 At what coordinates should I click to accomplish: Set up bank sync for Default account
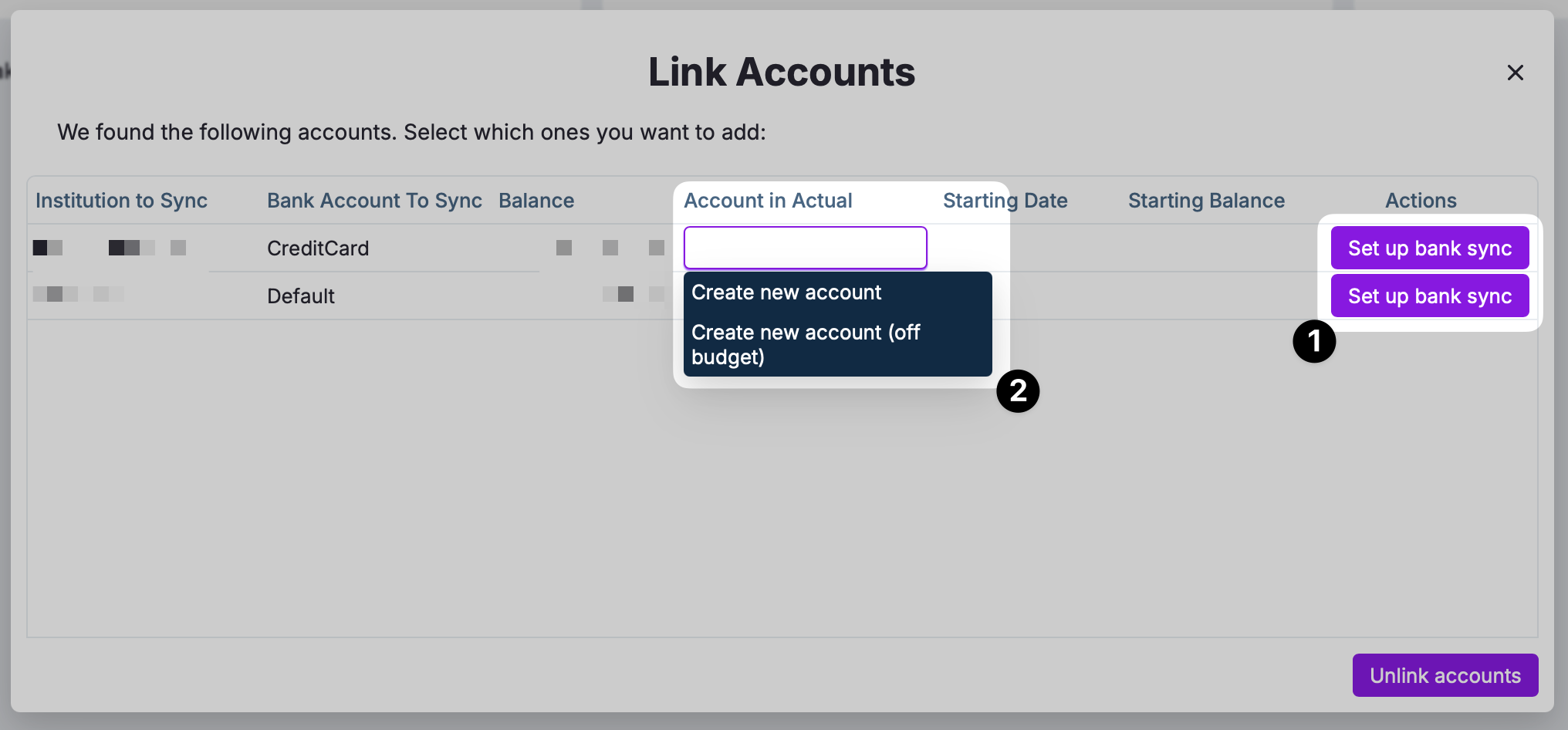(x=1429, y=296)
